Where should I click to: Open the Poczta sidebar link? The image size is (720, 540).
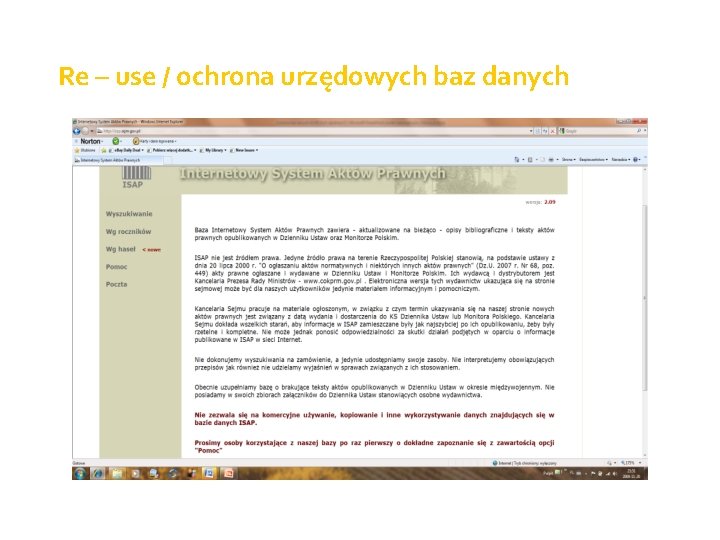click(116, 284)
